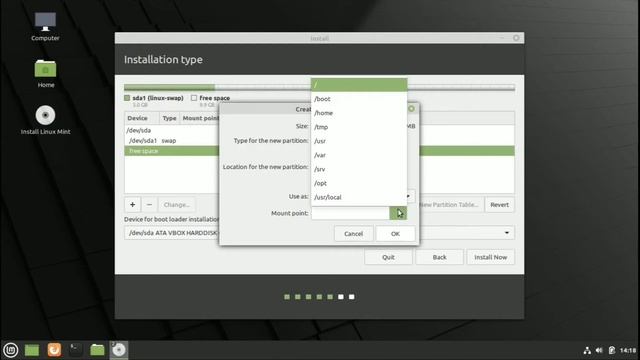Screen dimensions: 640x360
Task: Open the file manager from the taskbar
Action: (97, 350)
